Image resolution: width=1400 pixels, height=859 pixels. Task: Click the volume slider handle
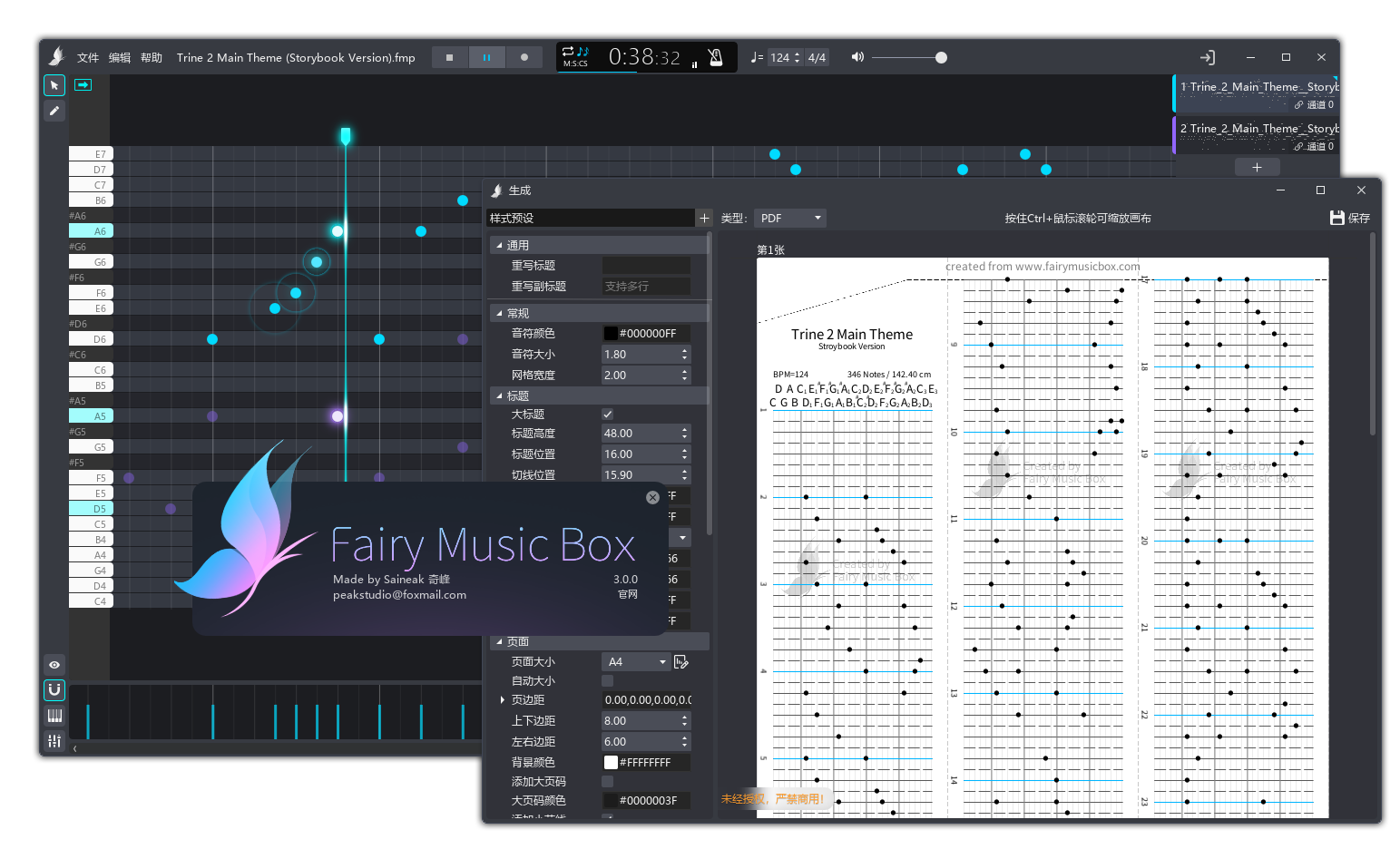(x=941, y=57)
